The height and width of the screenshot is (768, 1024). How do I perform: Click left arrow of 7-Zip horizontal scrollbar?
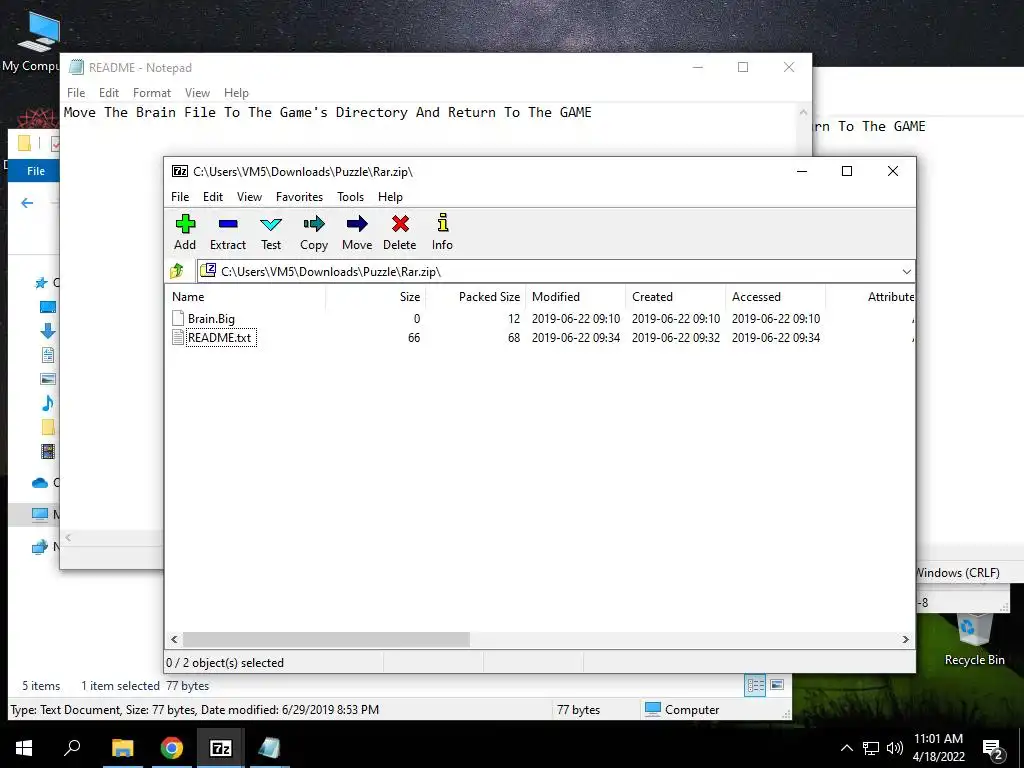click(x=174, y=639)
